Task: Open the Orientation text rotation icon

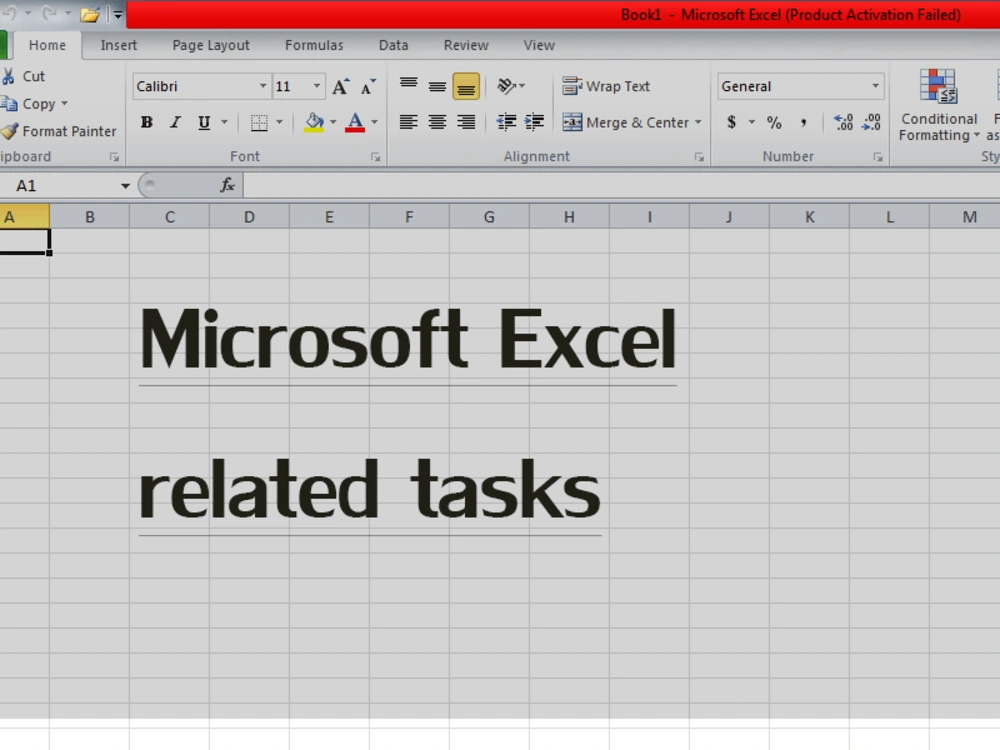Action: [x=506, y=85]
